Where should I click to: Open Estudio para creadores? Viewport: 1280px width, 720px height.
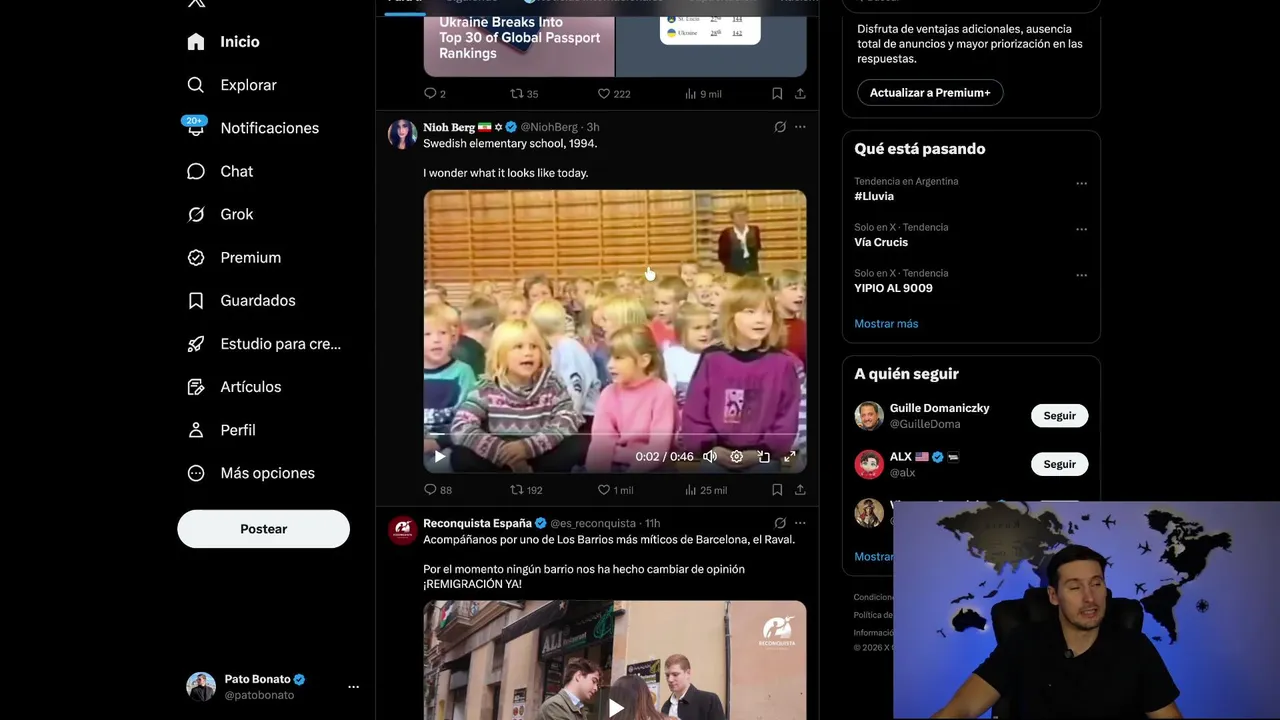tap(264, 343)
